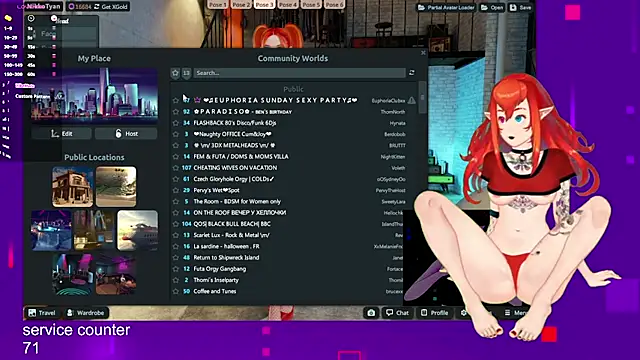Viewport: 640px width, 360px height.
Task: Refresh the Community Worlds list
Action: [411, 73]
